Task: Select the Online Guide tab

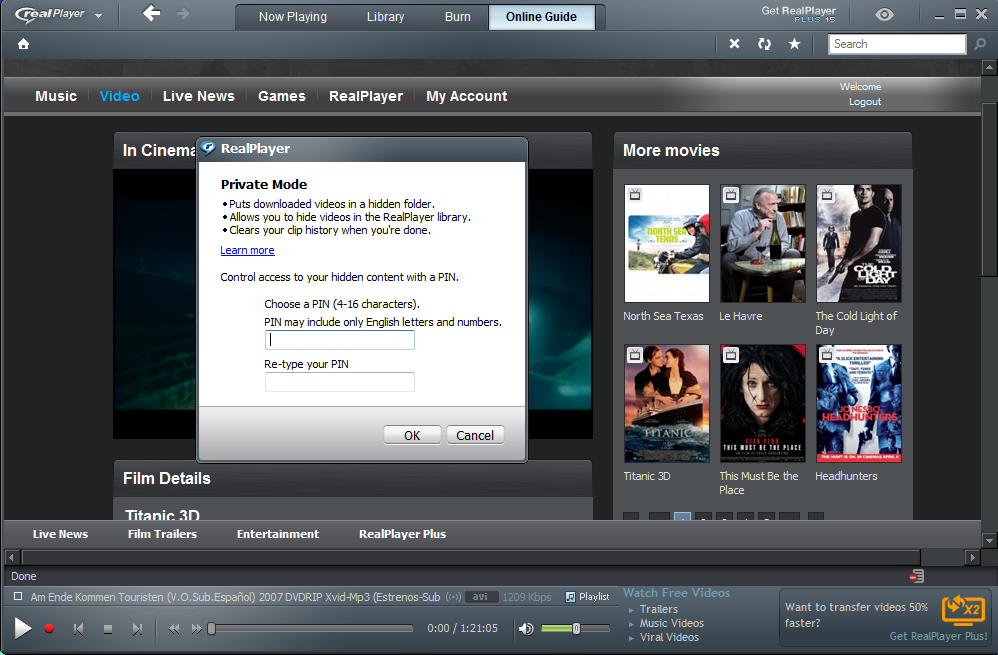Action: 542,17
